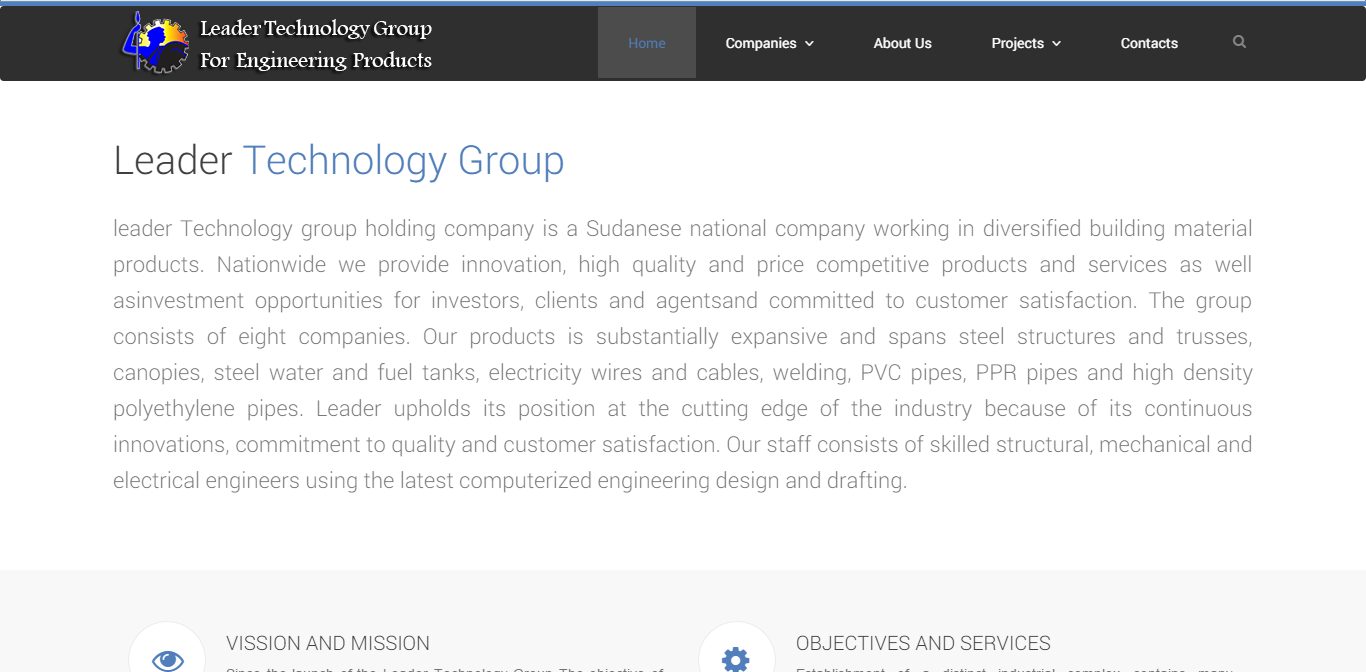Viewport: 1366px width, 672px height.
Task: Click the "For Engineering Products" logo text
Action: point(316,60)
